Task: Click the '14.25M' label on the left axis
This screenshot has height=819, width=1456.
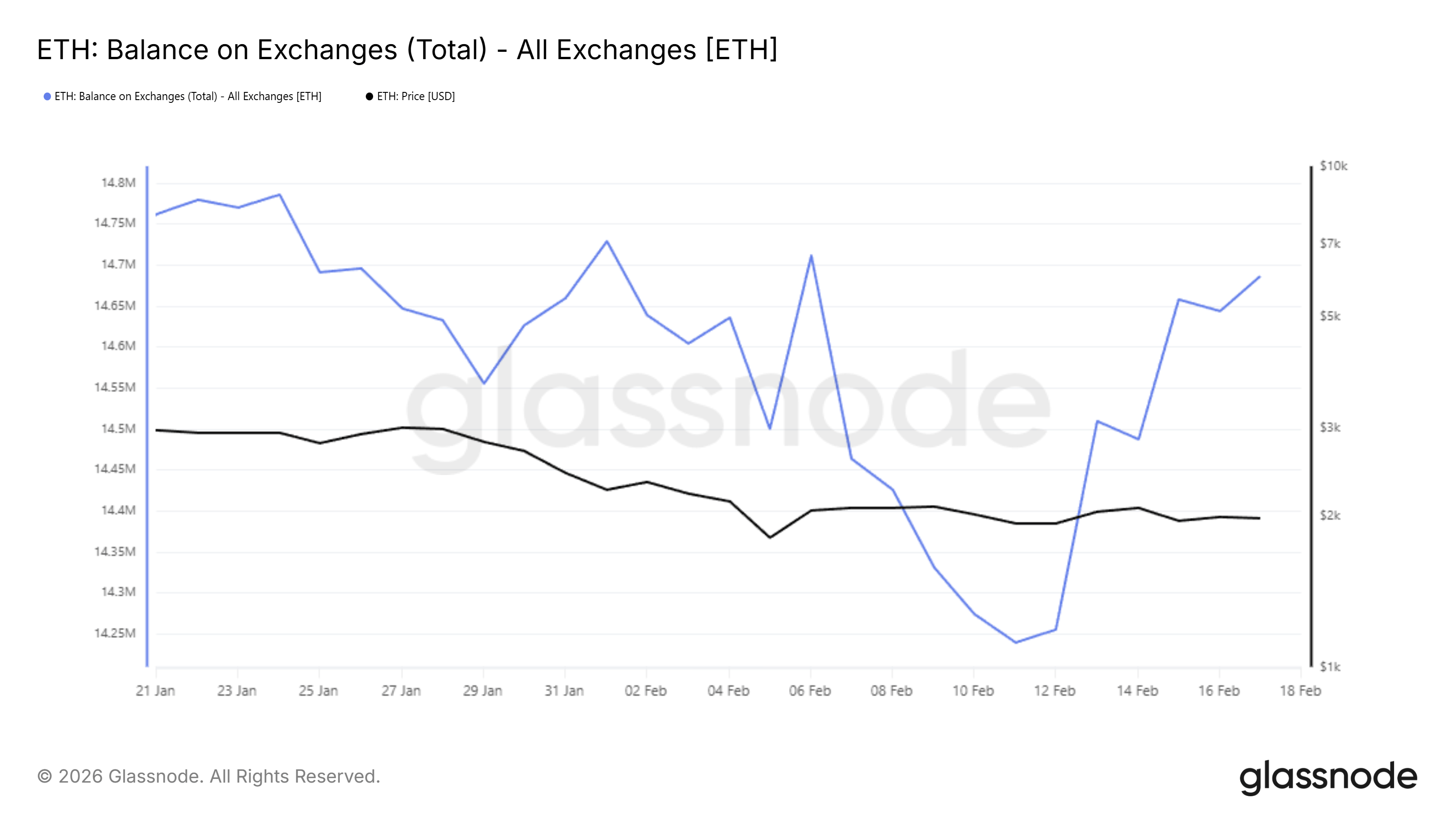Action: pyautogui.click(x=115, y=633)
